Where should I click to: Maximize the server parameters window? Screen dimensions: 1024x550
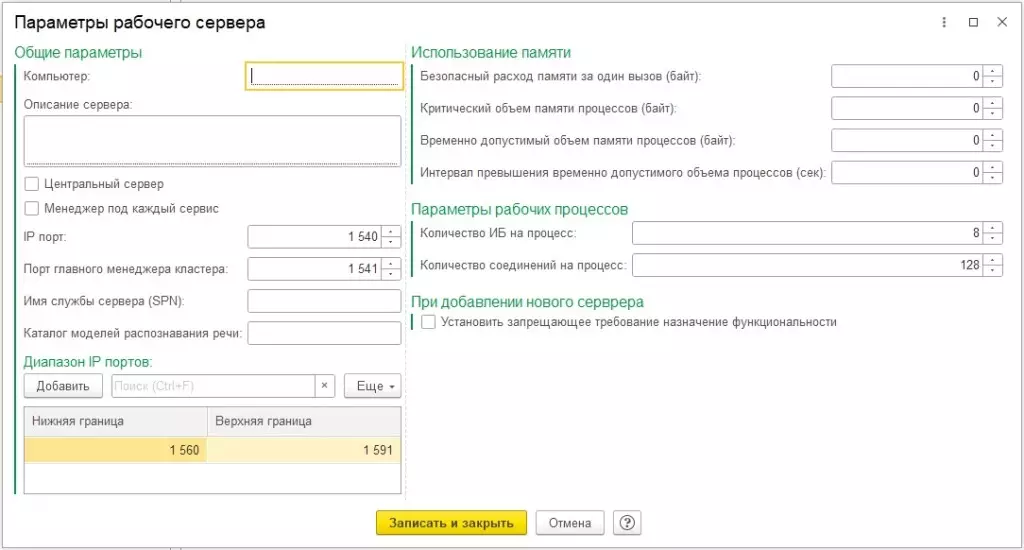973,22
